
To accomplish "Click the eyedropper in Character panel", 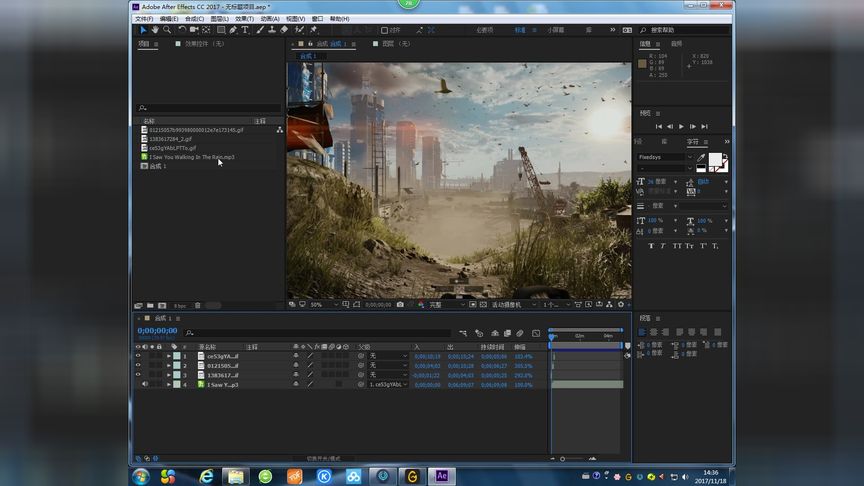I will pos(701,158).
